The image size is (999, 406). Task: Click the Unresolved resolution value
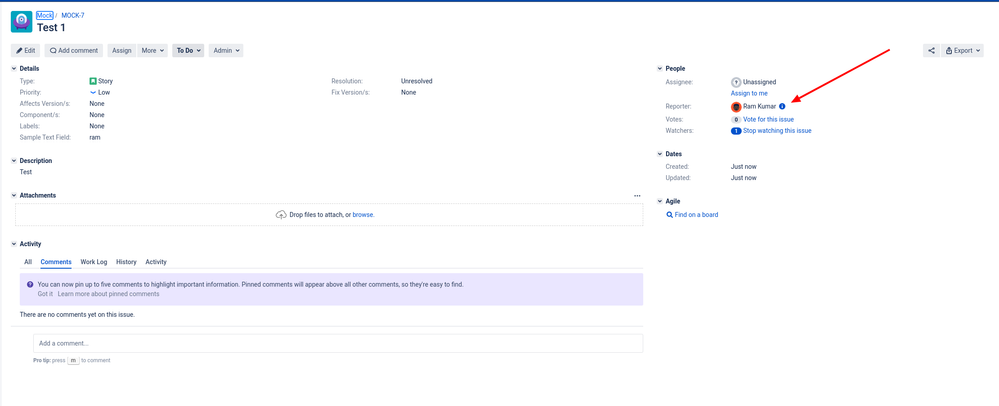(417, 82)
